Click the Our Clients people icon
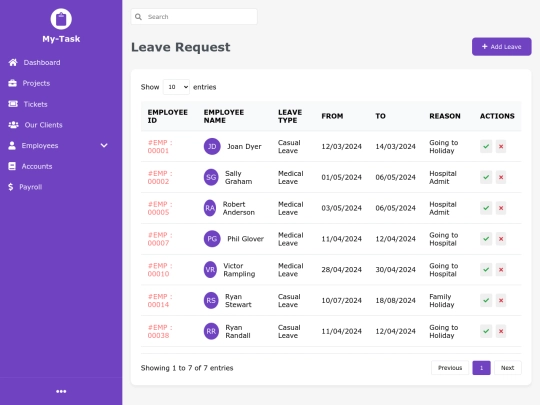Image resolution: width=540 pixels, height=405 pixels. pos(13,125)
